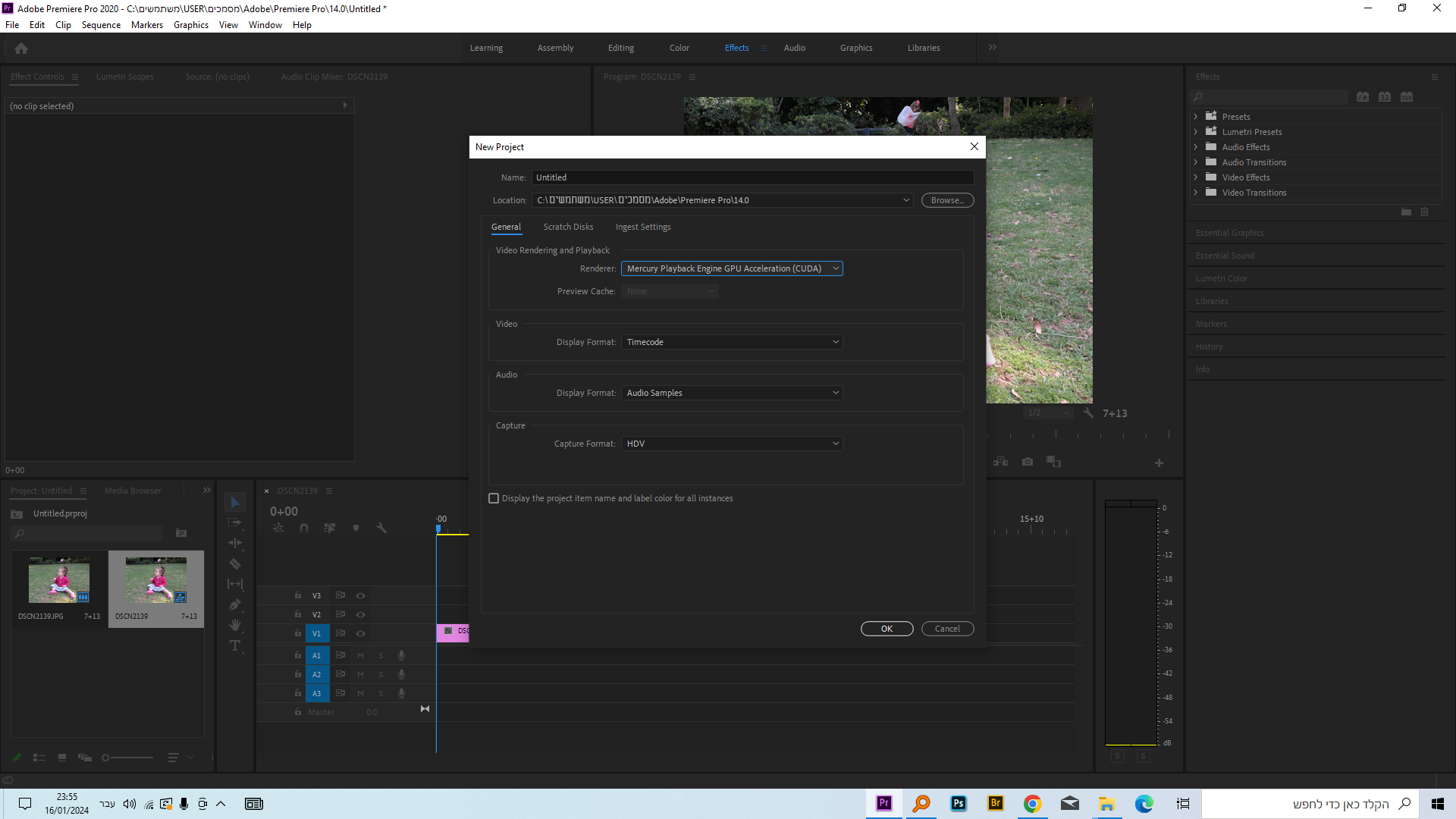Expand the Video Effects folder
The image size is (1456, 819).
[x=1196, y=177]
